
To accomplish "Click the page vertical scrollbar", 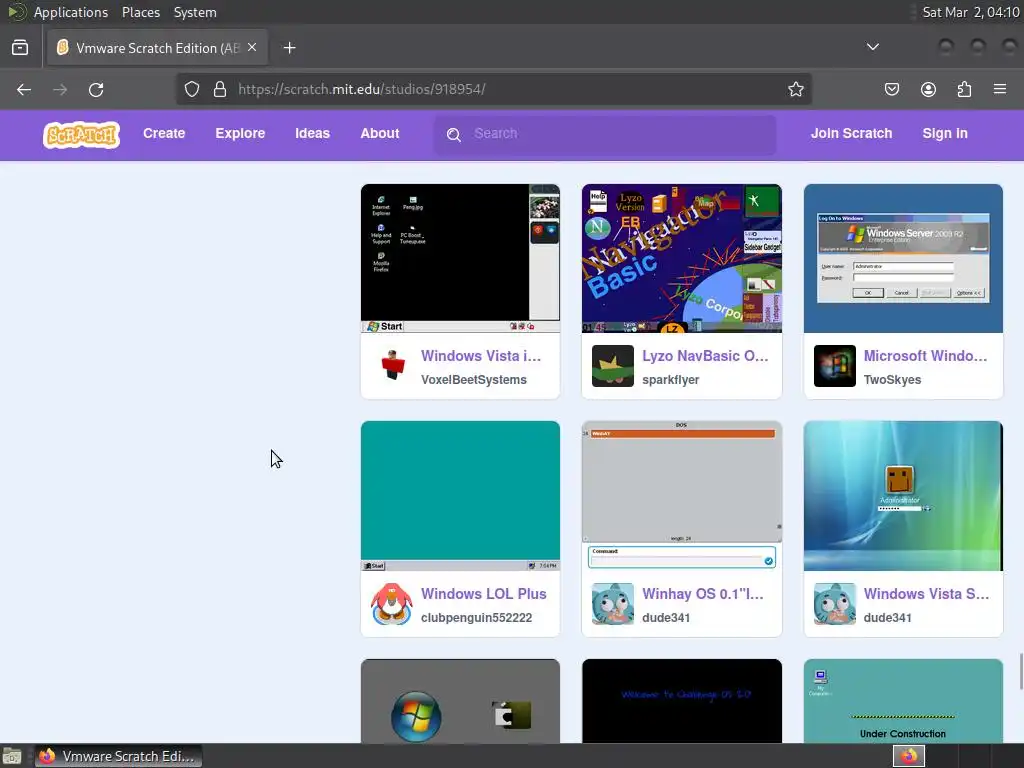I will pyautogui.click(x=1020, y=671).
